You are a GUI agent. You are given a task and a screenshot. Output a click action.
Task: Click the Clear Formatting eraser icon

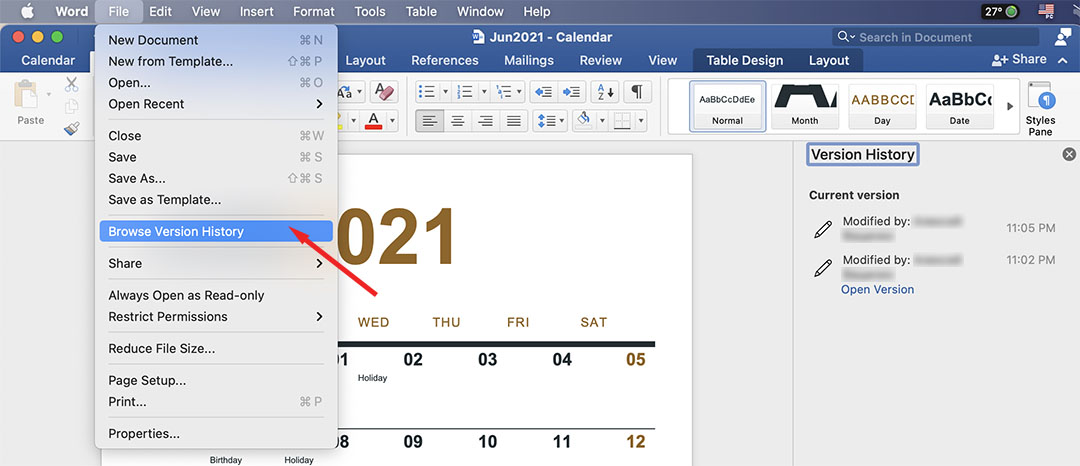(x=384, y=92)
